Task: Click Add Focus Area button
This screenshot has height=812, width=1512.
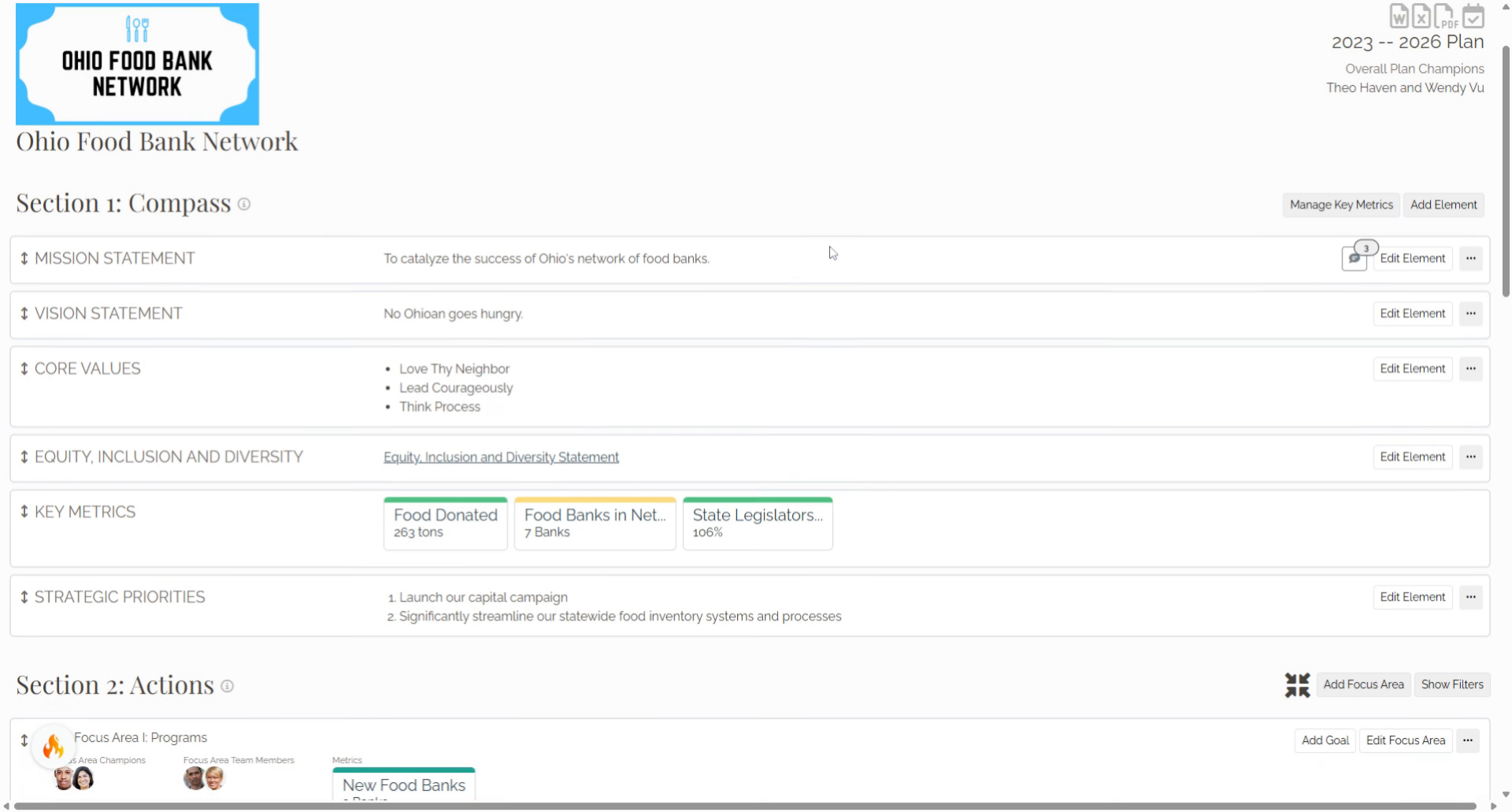Action: coord(1363,684)
